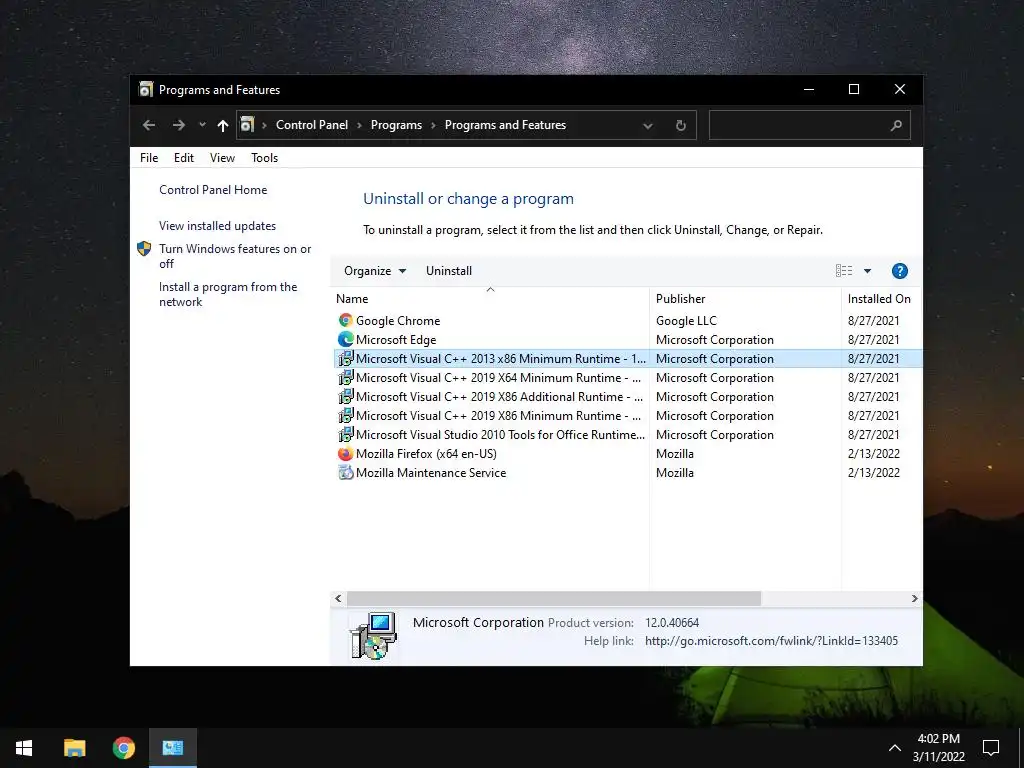Open the View menu

click(x=222, y=157)
